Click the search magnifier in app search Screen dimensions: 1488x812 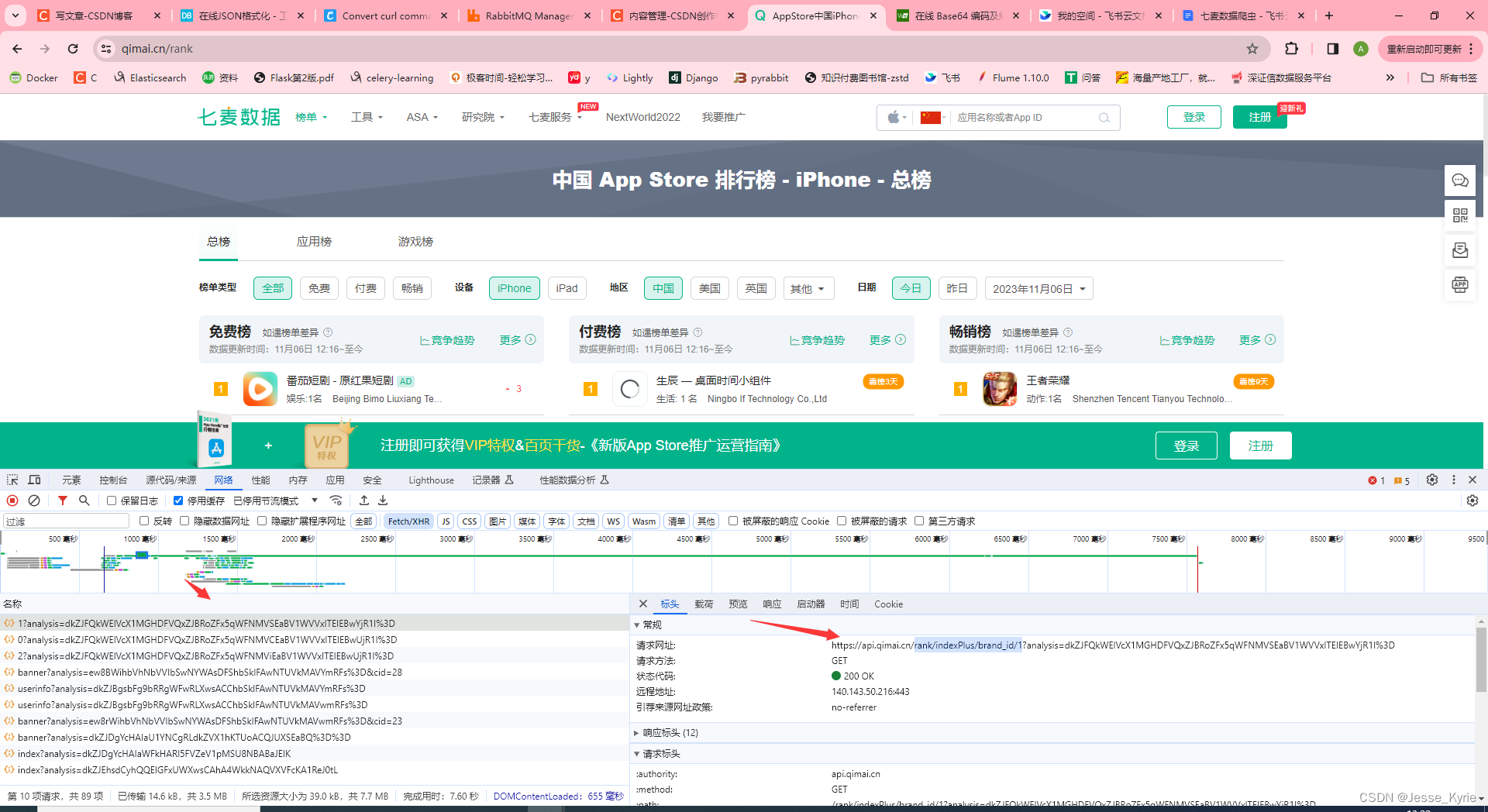tap(1104, 118)
